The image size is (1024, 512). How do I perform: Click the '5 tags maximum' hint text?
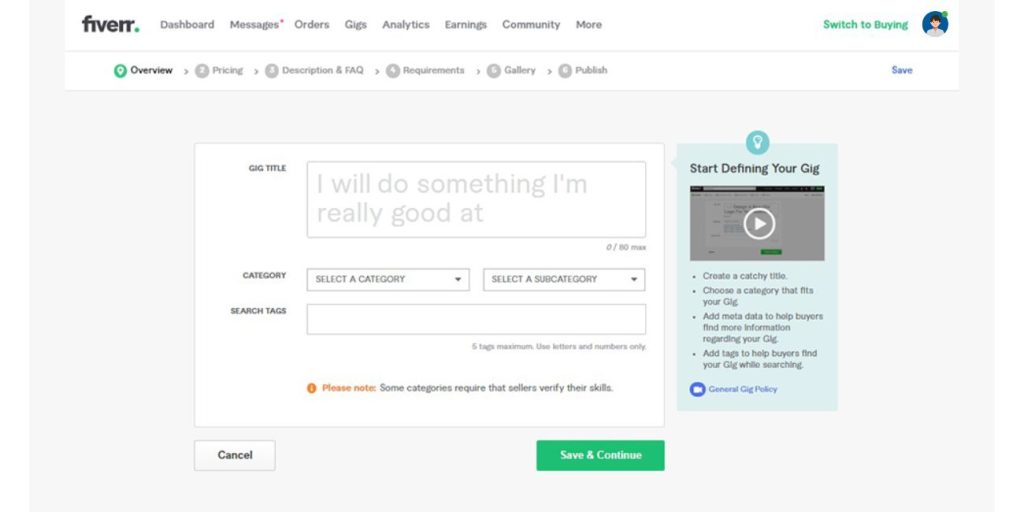click(559, 347)
